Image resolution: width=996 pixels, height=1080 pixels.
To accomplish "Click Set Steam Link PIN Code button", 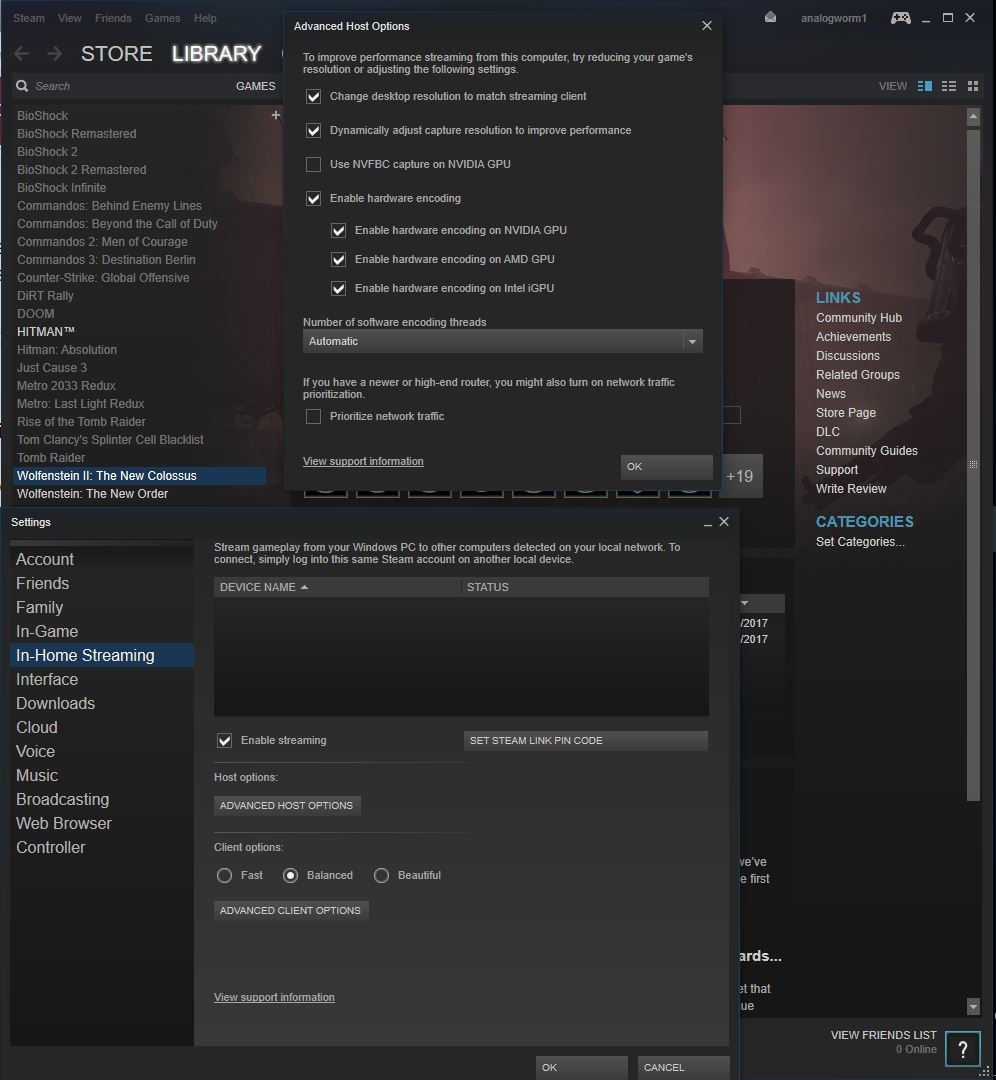I will (585, 740).
